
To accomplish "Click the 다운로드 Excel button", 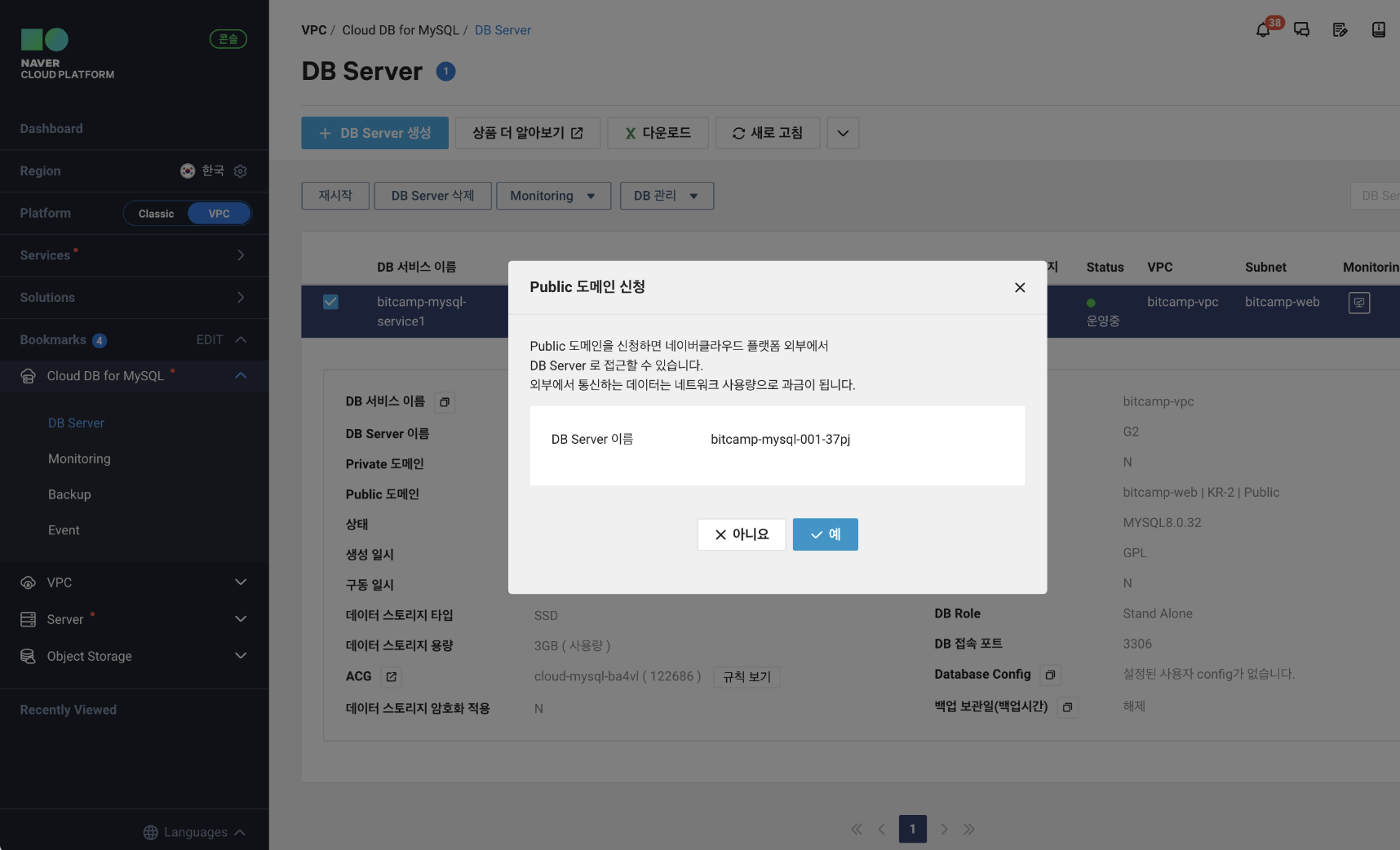I will pos(658,133).
